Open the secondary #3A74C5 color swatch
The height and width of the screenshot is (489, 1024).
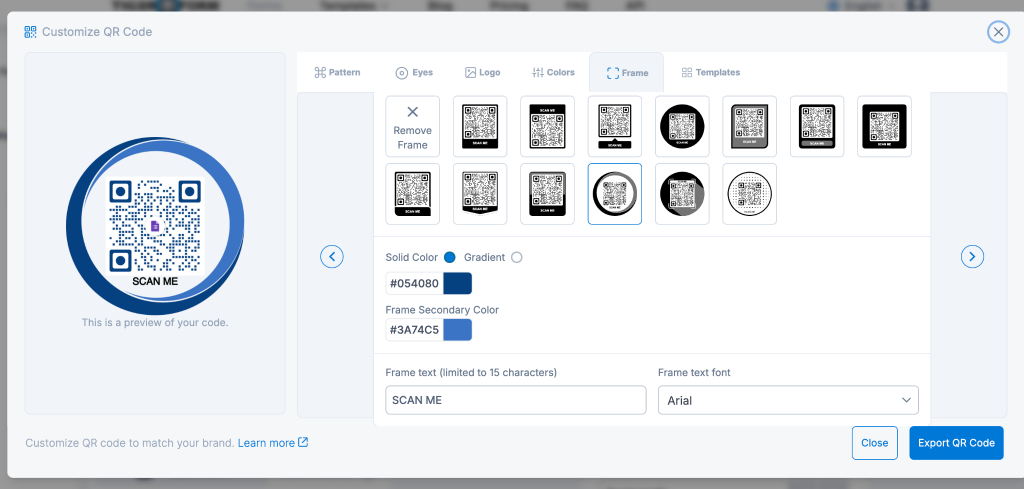coord(457,330)
